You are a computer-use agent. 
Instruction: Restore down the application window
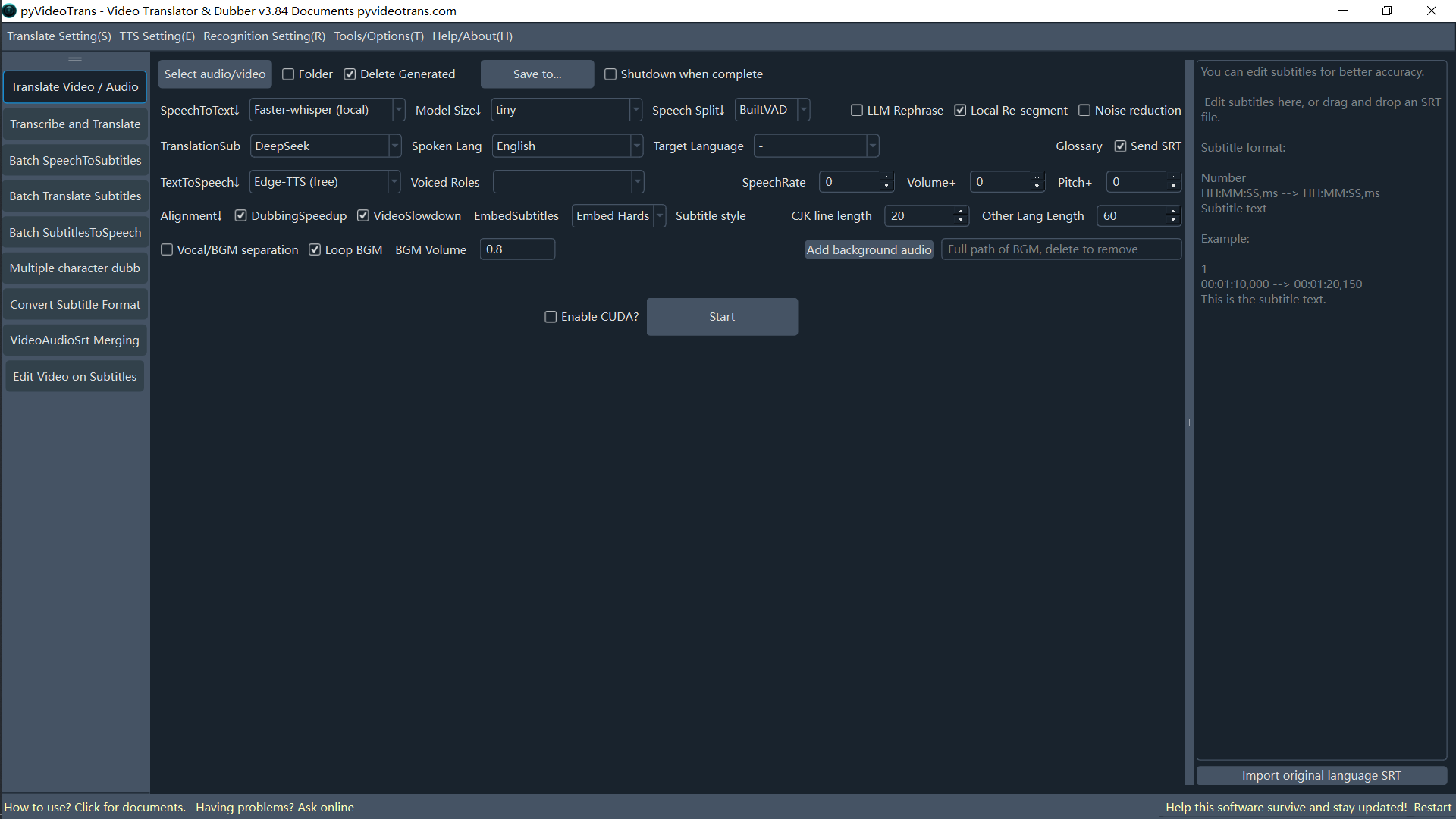(x=1387, y=11)
